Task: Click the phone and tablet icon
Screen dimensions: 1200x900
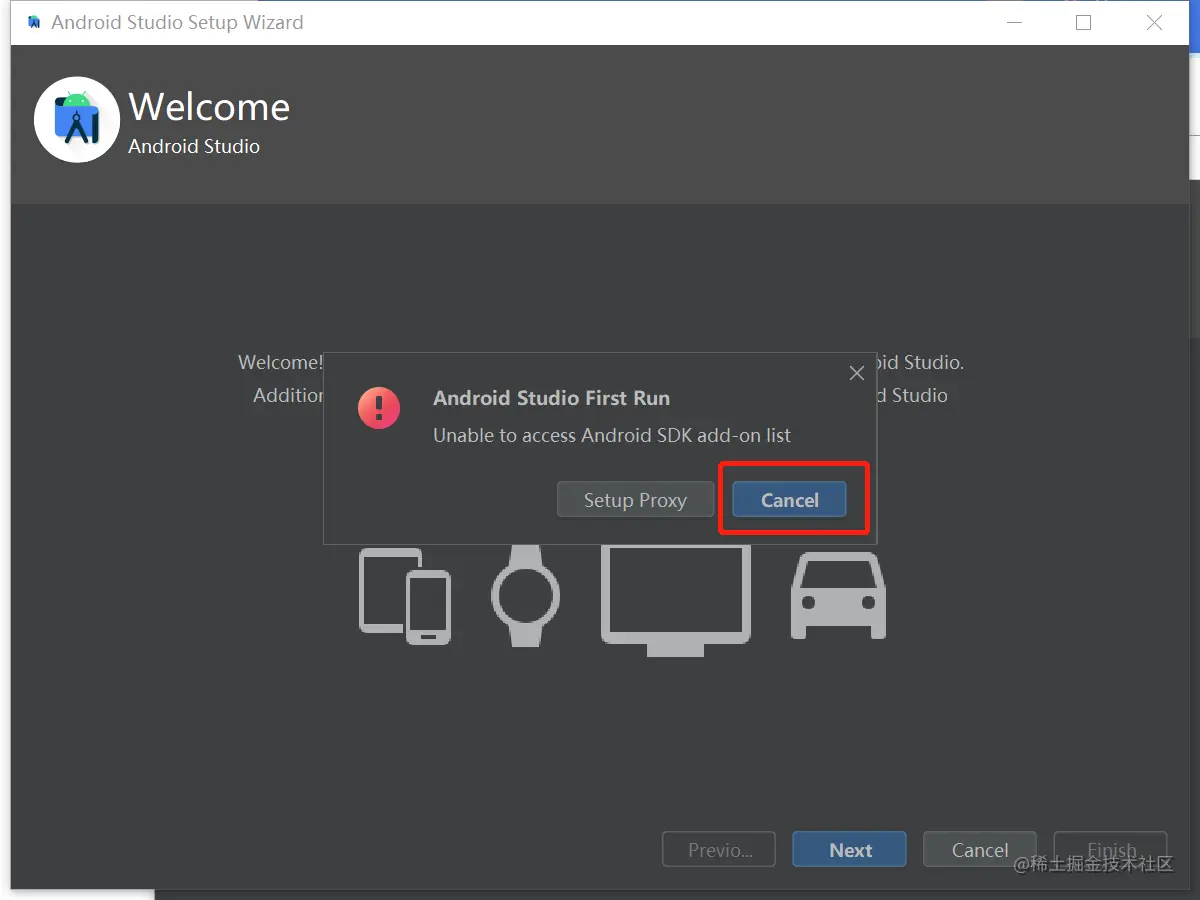Action: pos(405,596)
